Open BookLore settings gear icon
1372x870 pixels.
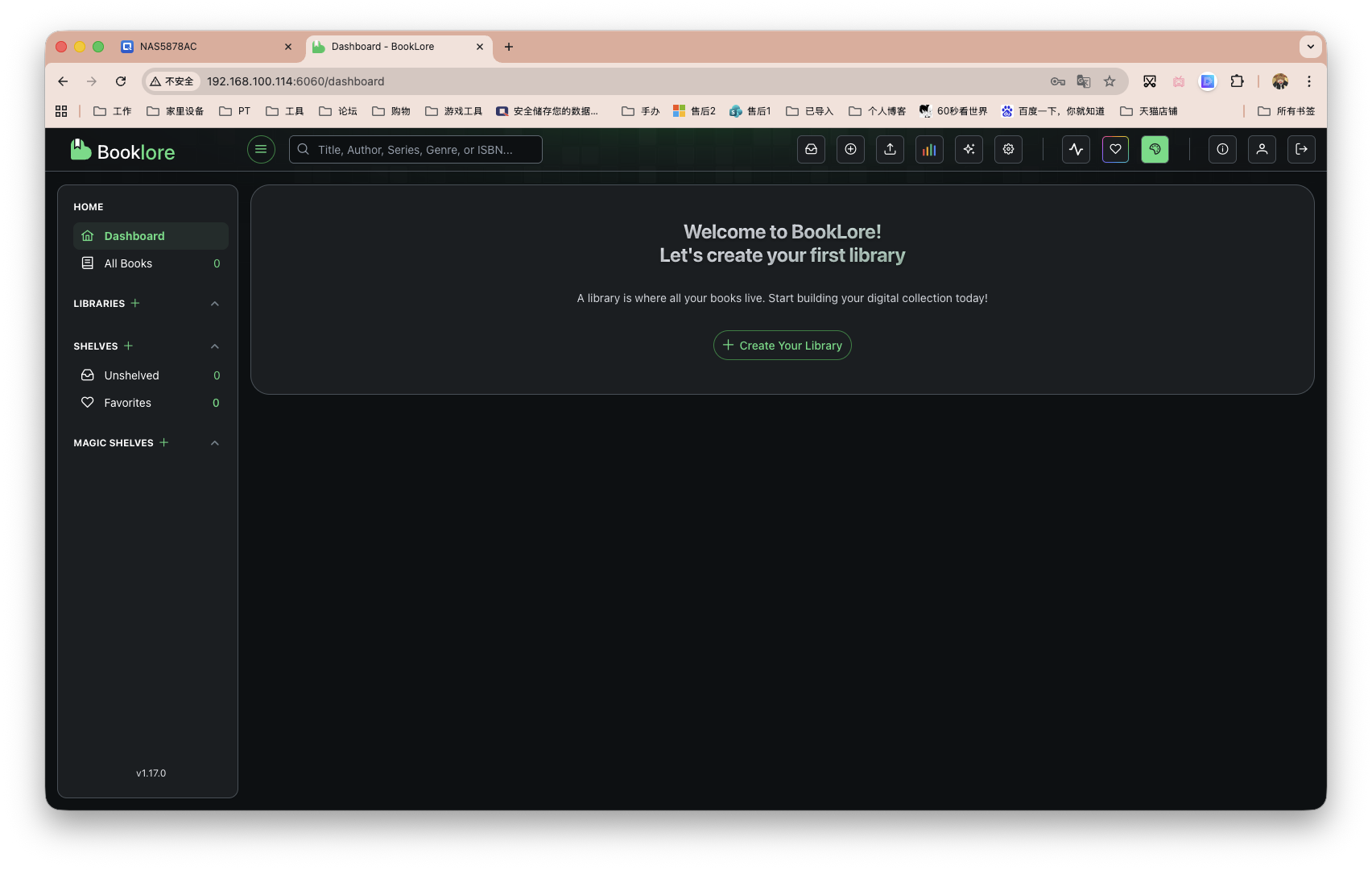tap(1008, 149)
